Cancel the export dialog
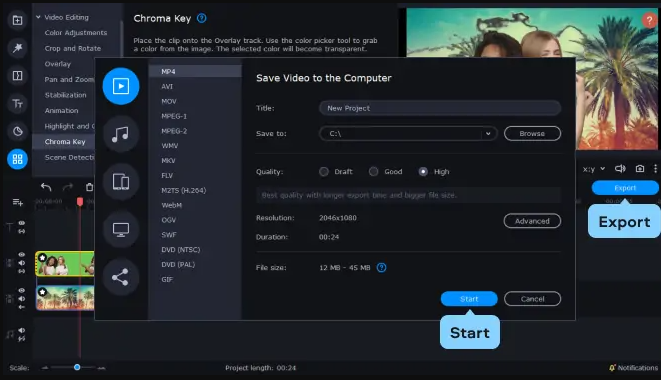Viewport: 661px width, 380px height. [532, 299]
